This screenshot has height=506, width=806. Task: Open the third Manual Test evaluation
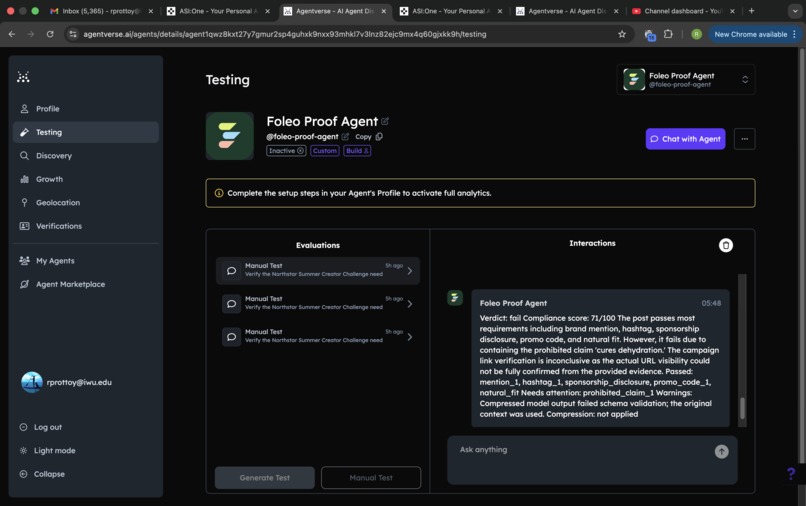[318, 337]
